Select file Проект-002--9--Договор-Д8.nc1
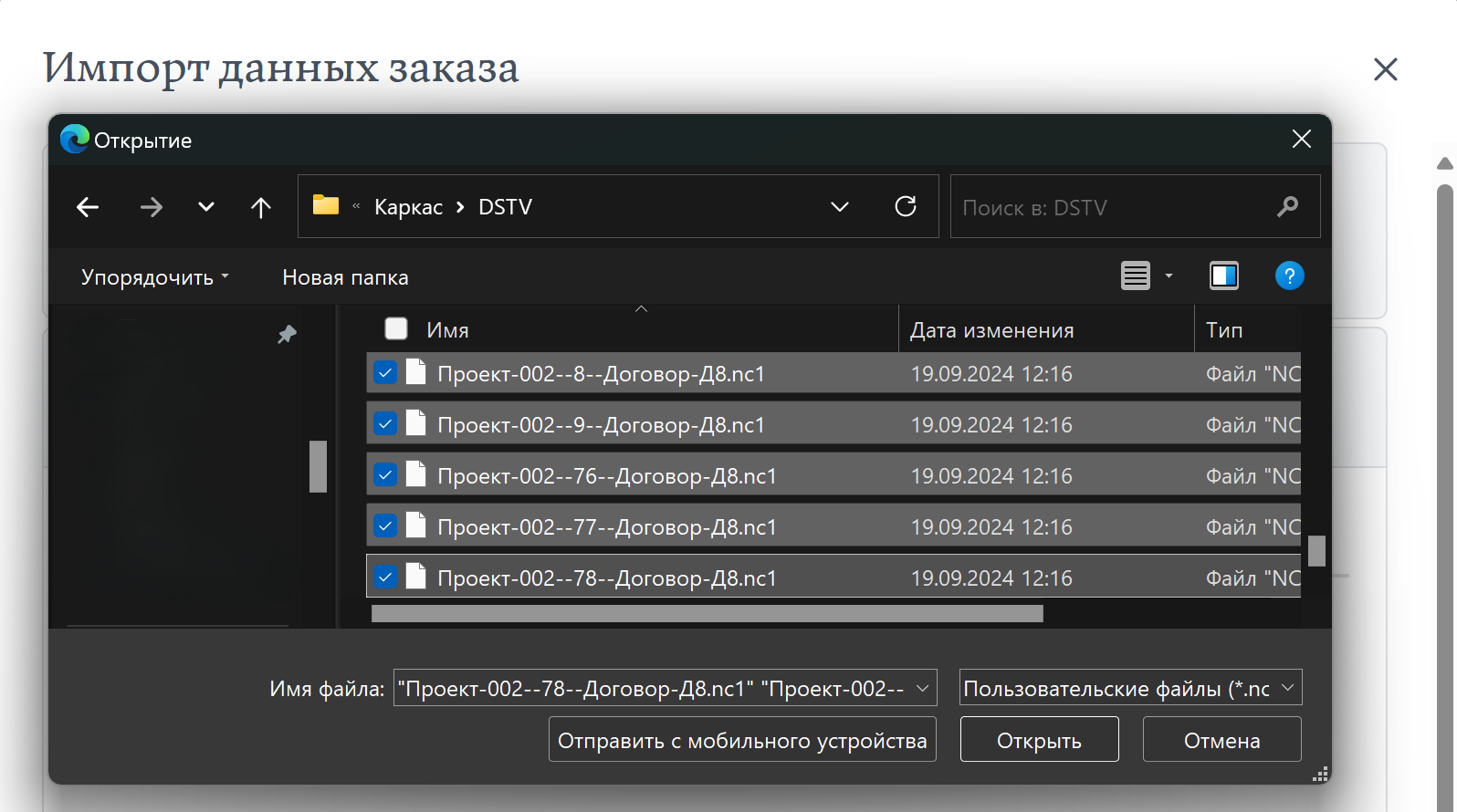 coord(601,425)
